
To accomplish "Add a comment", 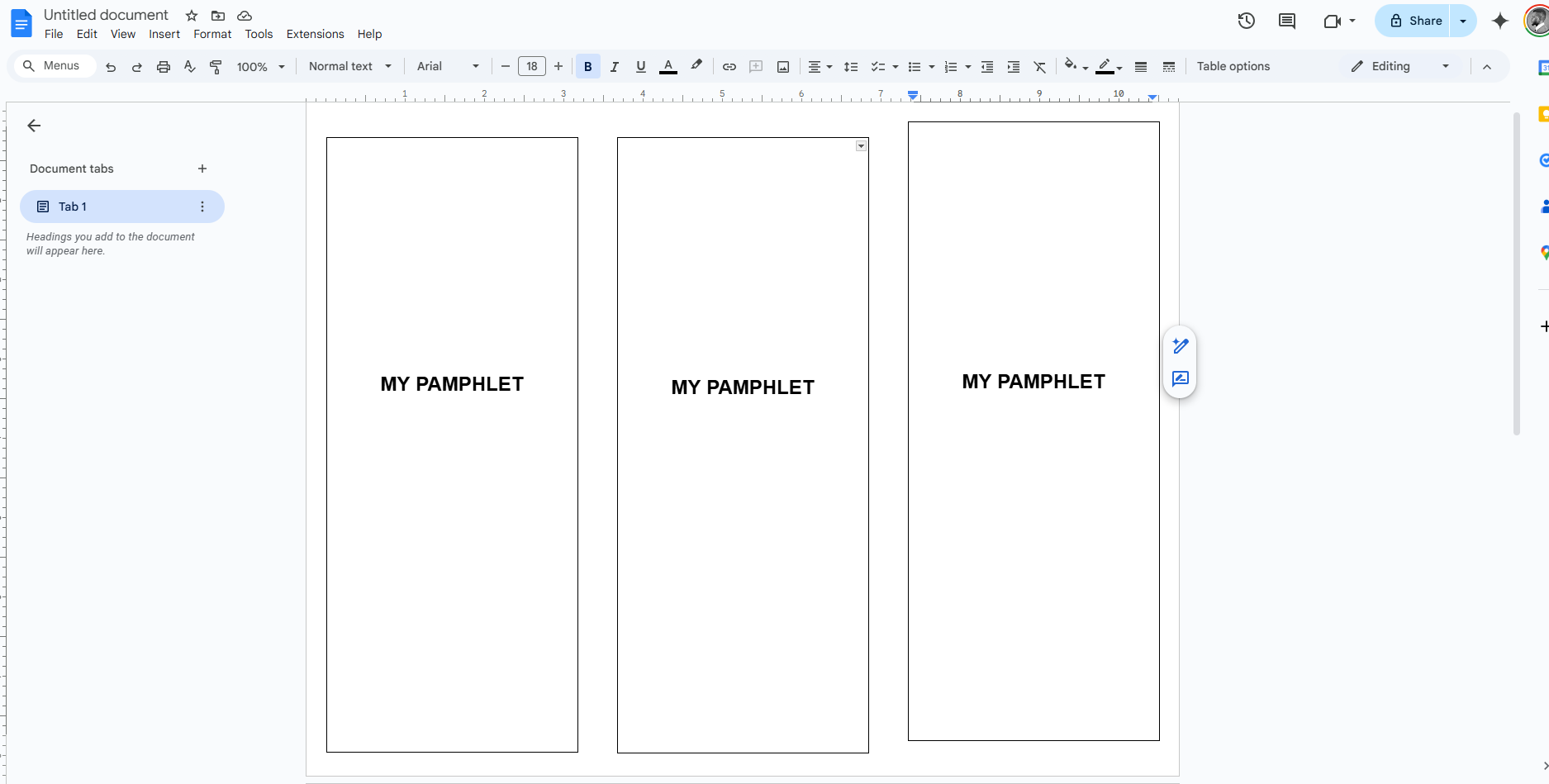I will (x=756, y=66).
